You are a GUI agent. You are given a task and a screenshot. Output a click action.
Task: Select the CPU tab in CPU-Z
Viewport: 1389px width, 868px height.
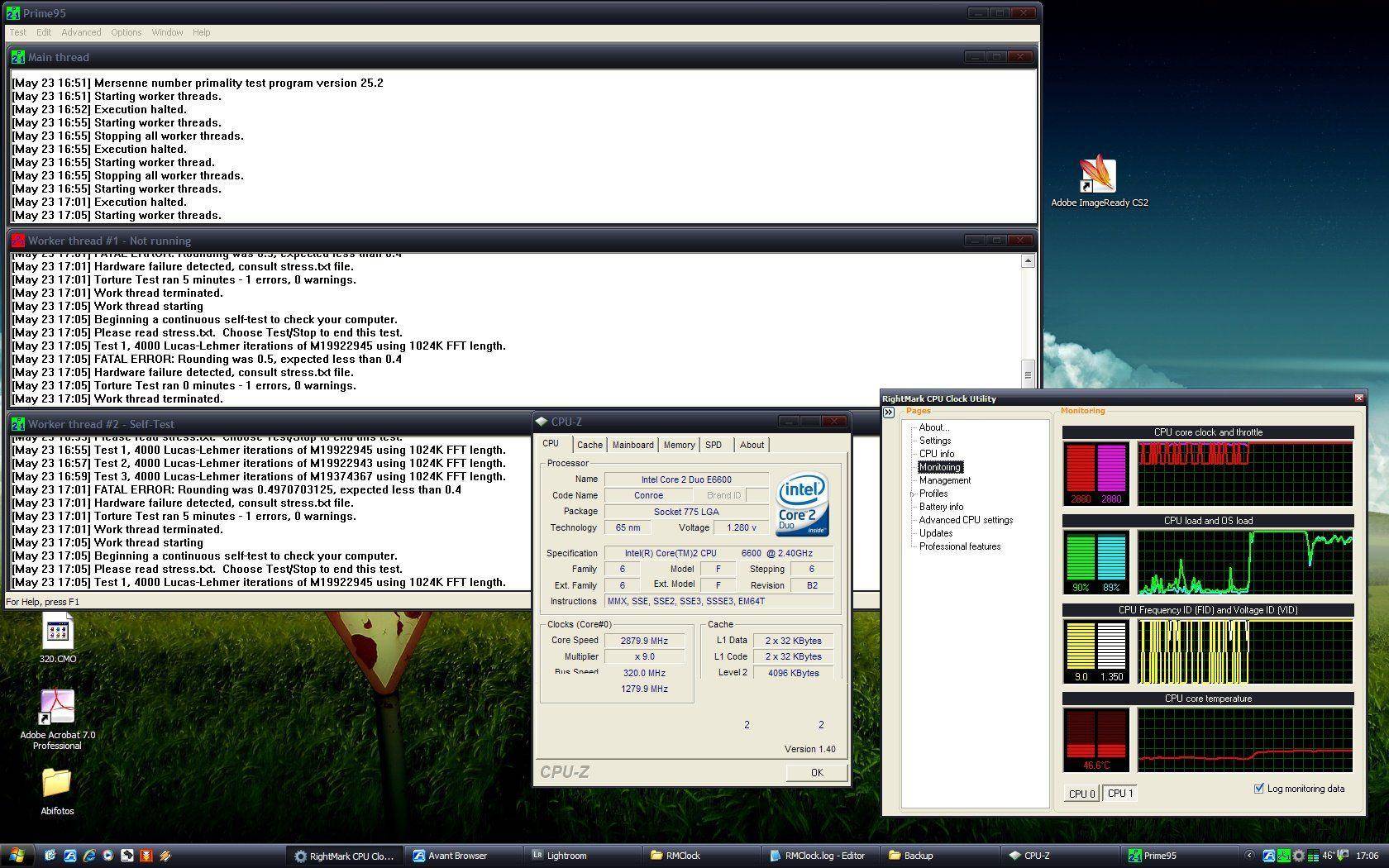point(551,444)
